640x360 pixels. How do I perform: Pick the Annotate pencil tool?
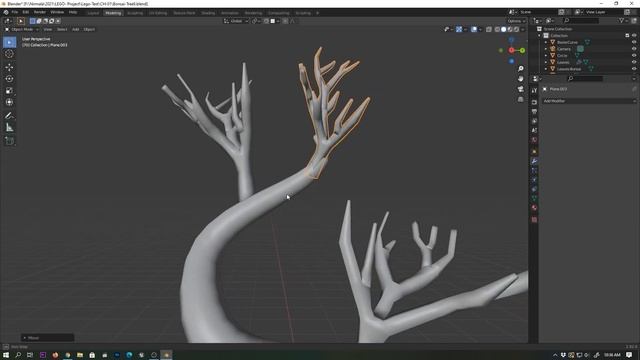tap(9, 116)
